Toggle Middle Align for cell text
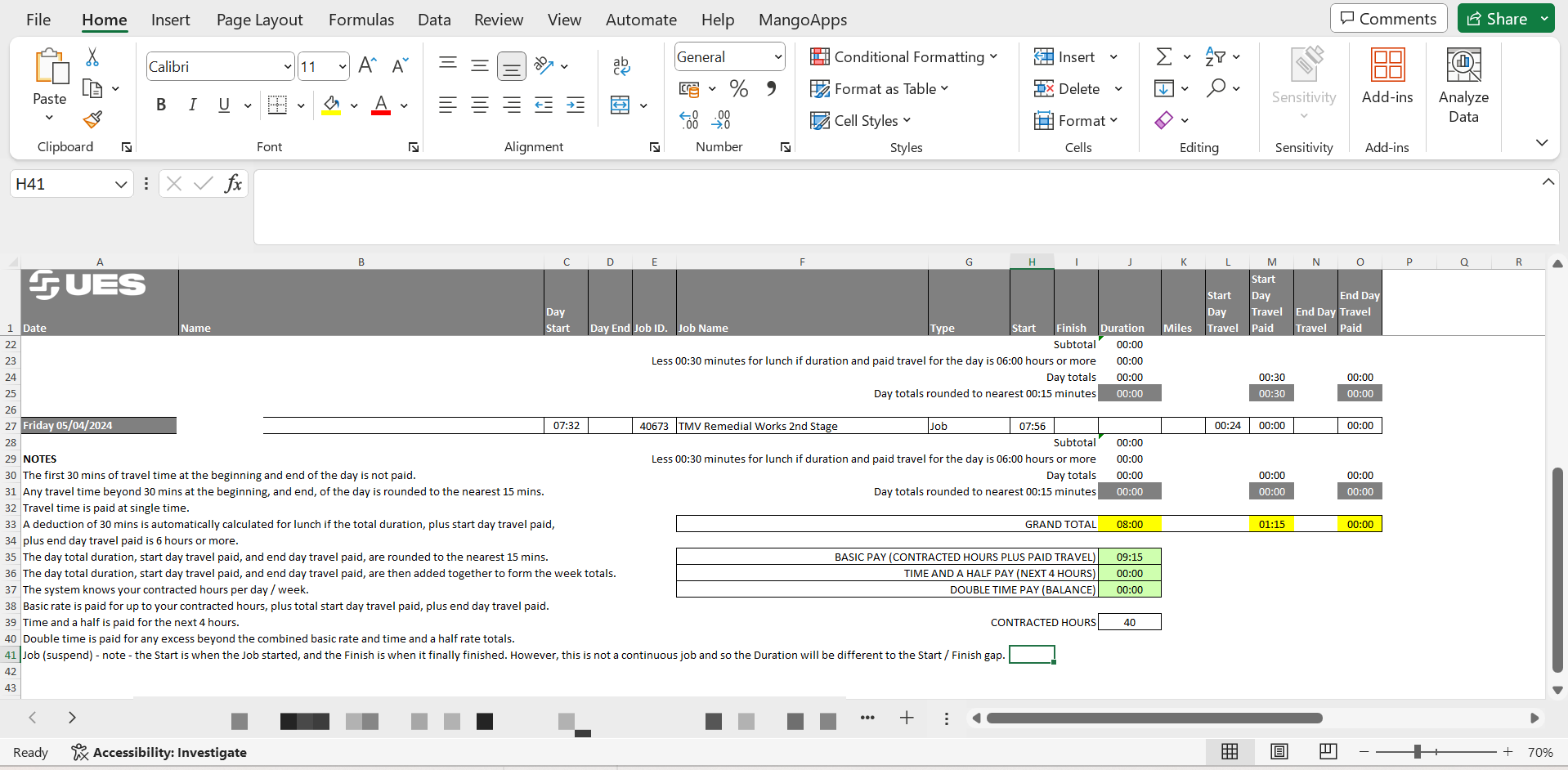This screenshot has height=770, width=1568. pos(480,65)
